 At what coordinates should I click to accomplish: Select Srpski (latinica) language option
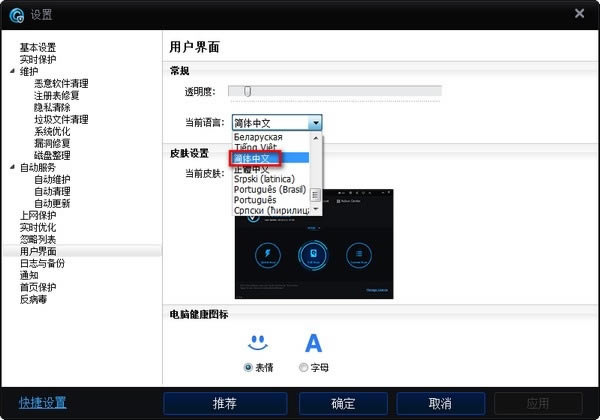click(x=271, y=179)
